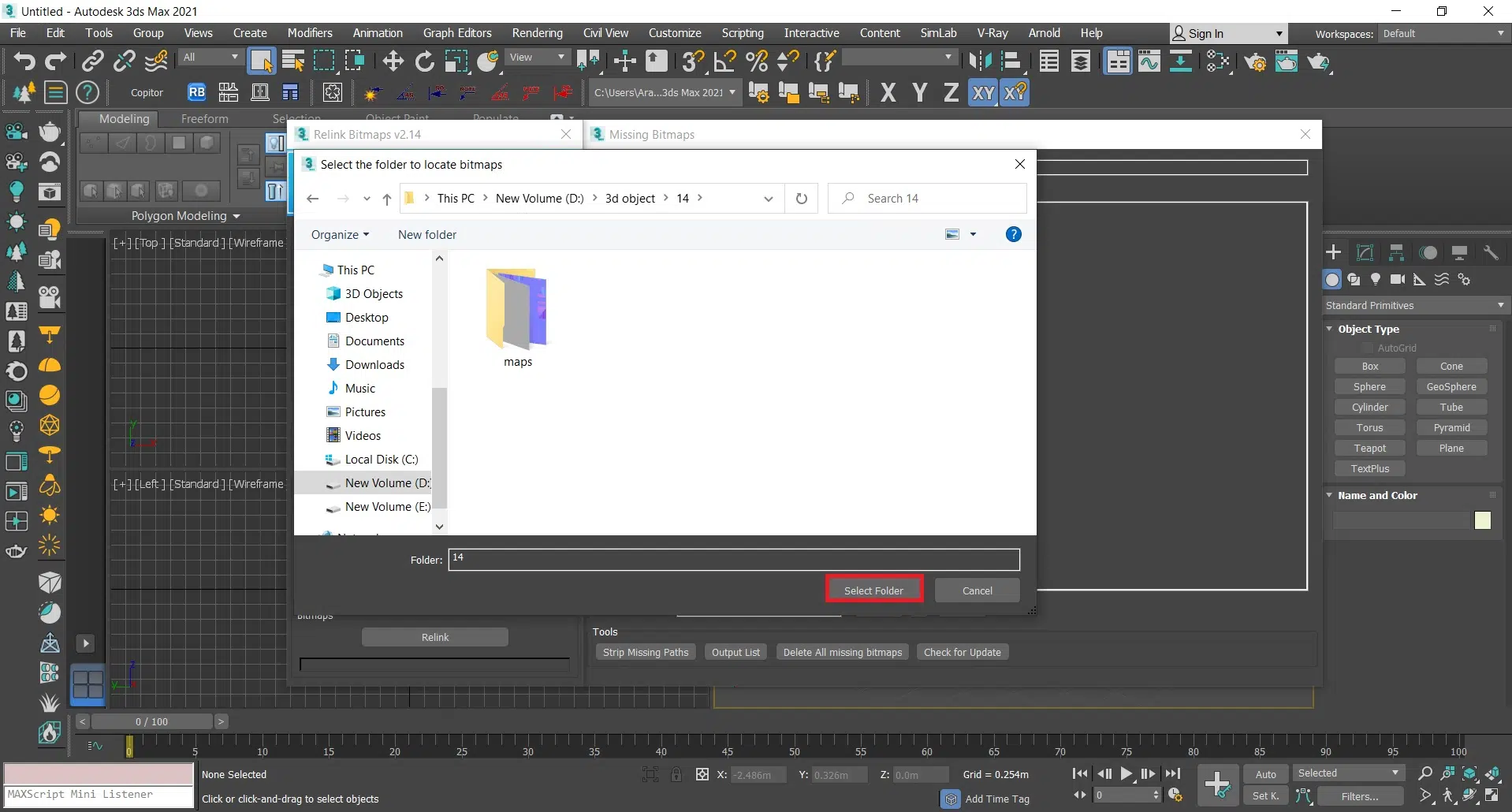Screen dimensions: 1512x812
Task: Select the Rotate tool icon
Action: pos(424,61)
